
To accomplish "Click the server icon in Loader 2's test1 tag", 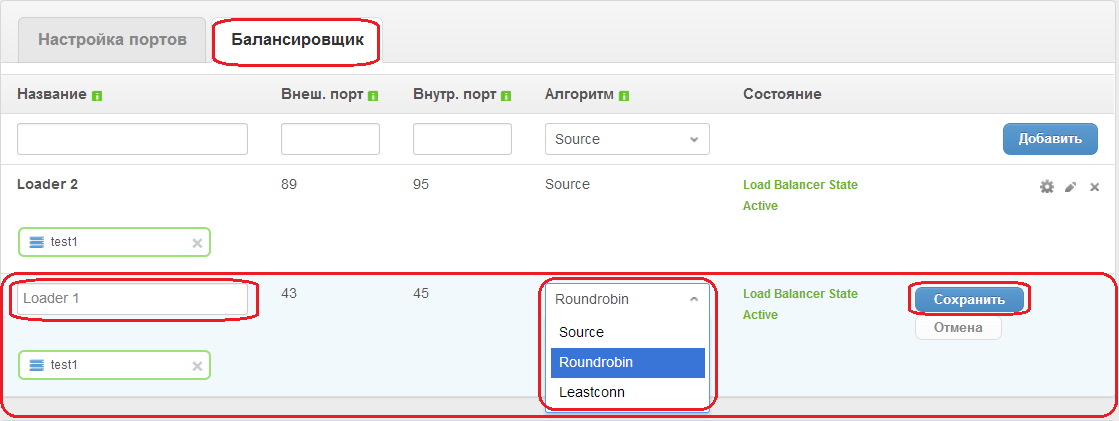I will (37, 242).
